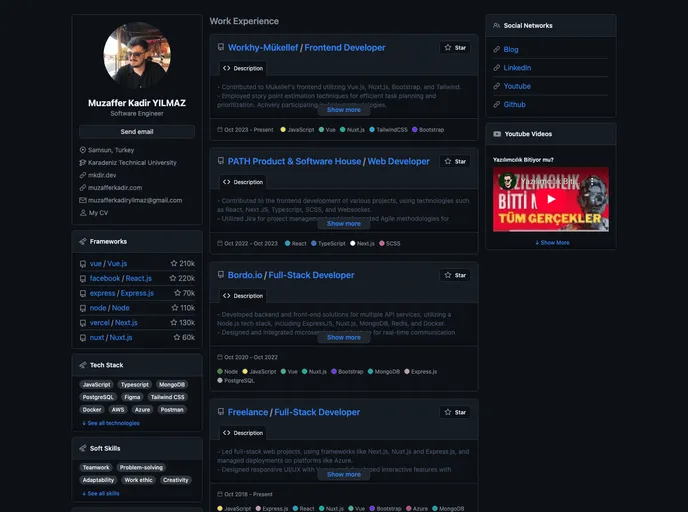Show more of Bordo.io description
The height and width of the screenshot is (512, 688).
point(344,337)
